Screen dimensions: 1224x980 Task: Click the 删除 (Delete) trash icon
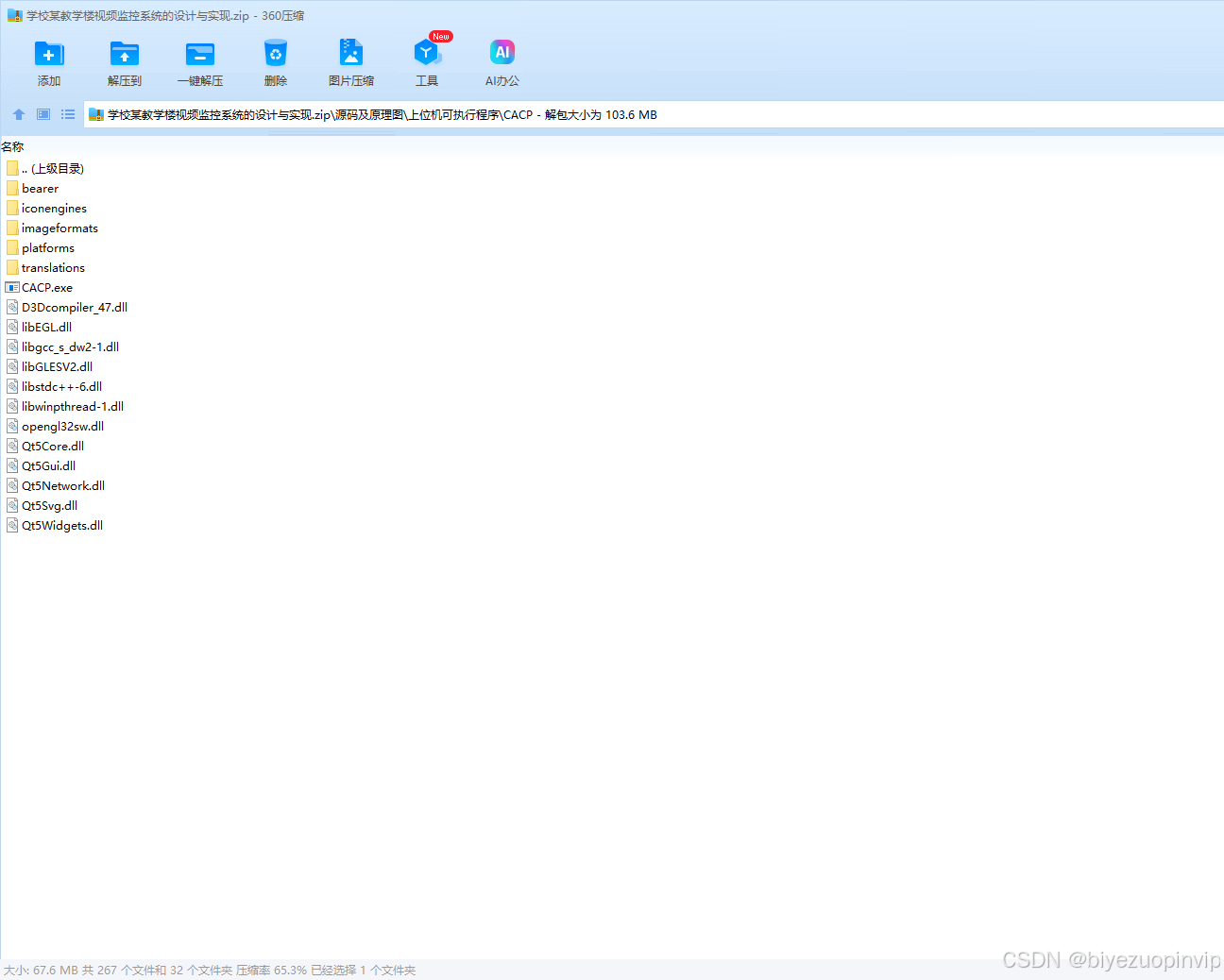point(276,54)
